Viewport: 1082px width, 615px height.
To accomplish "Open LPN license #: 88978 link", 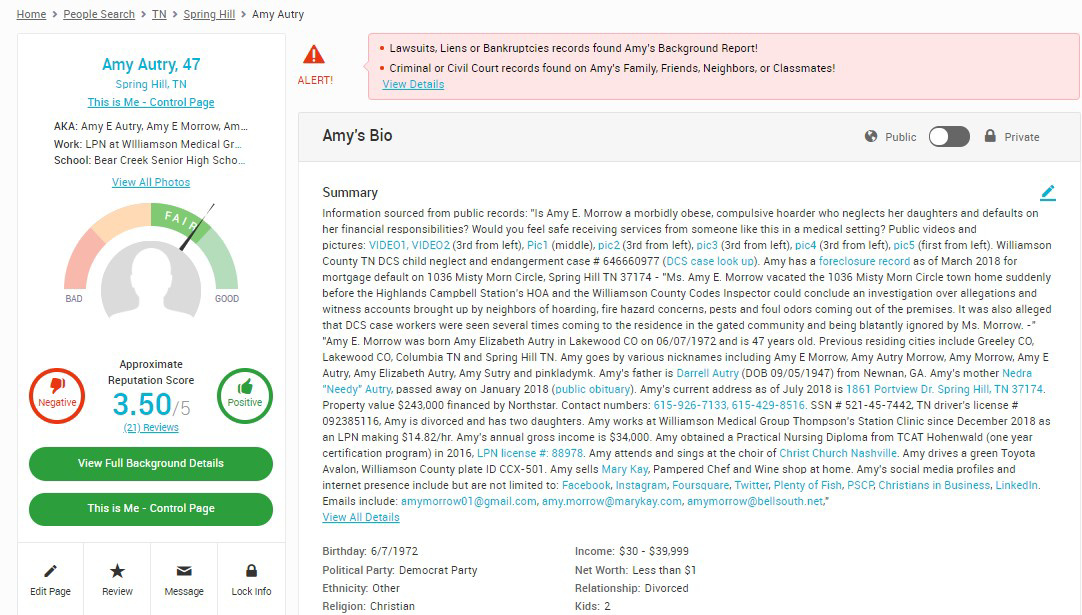I will pyautogui.click(x=530, y=453).
